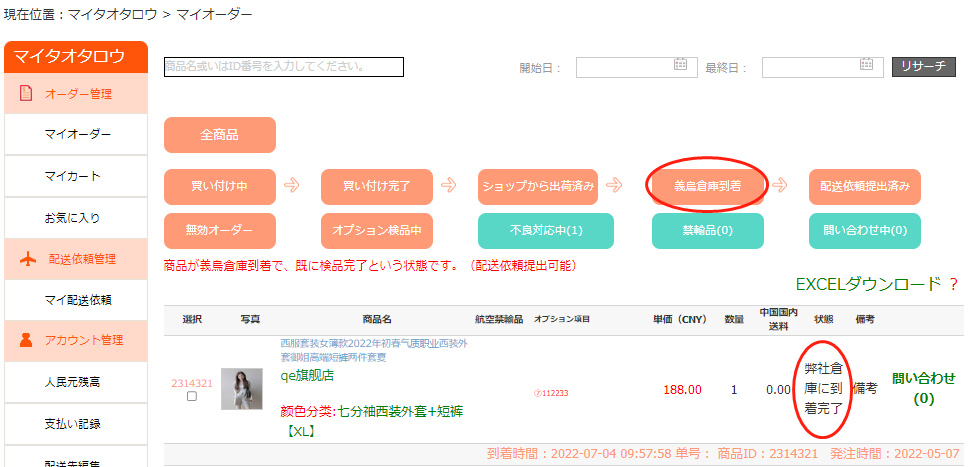Click the document icon beside オーダー管理
The height and width of the screenshot is (467, 969).
(x=26, y=94)
